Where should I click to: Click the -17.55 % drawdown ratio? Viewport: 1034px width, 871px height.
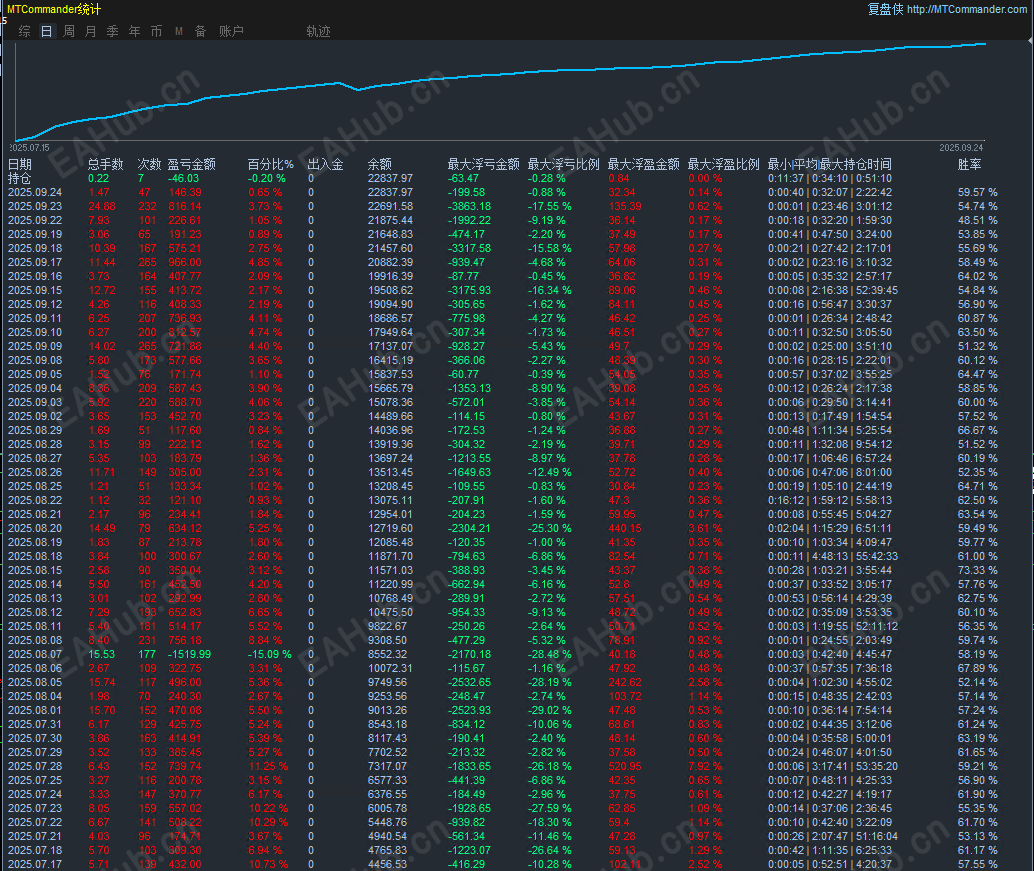click(549, 206)
